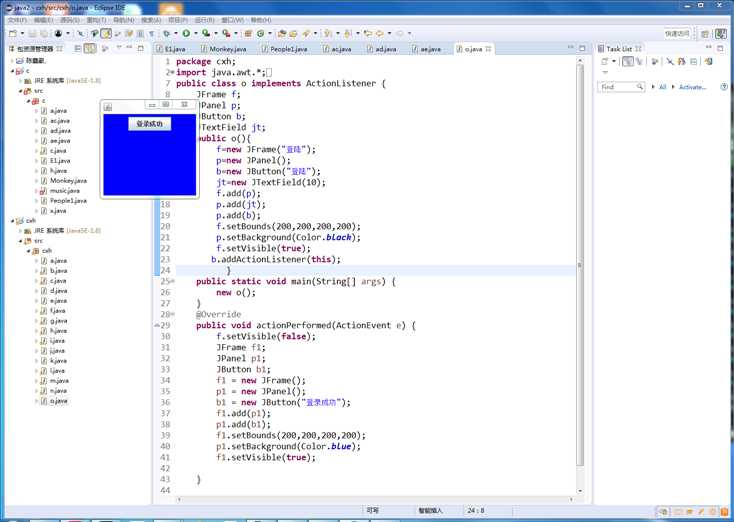This screenshot has width=734, height=522.
Task: Expand the All filter arrow in Task List
Action: click(x=653, y=87)
